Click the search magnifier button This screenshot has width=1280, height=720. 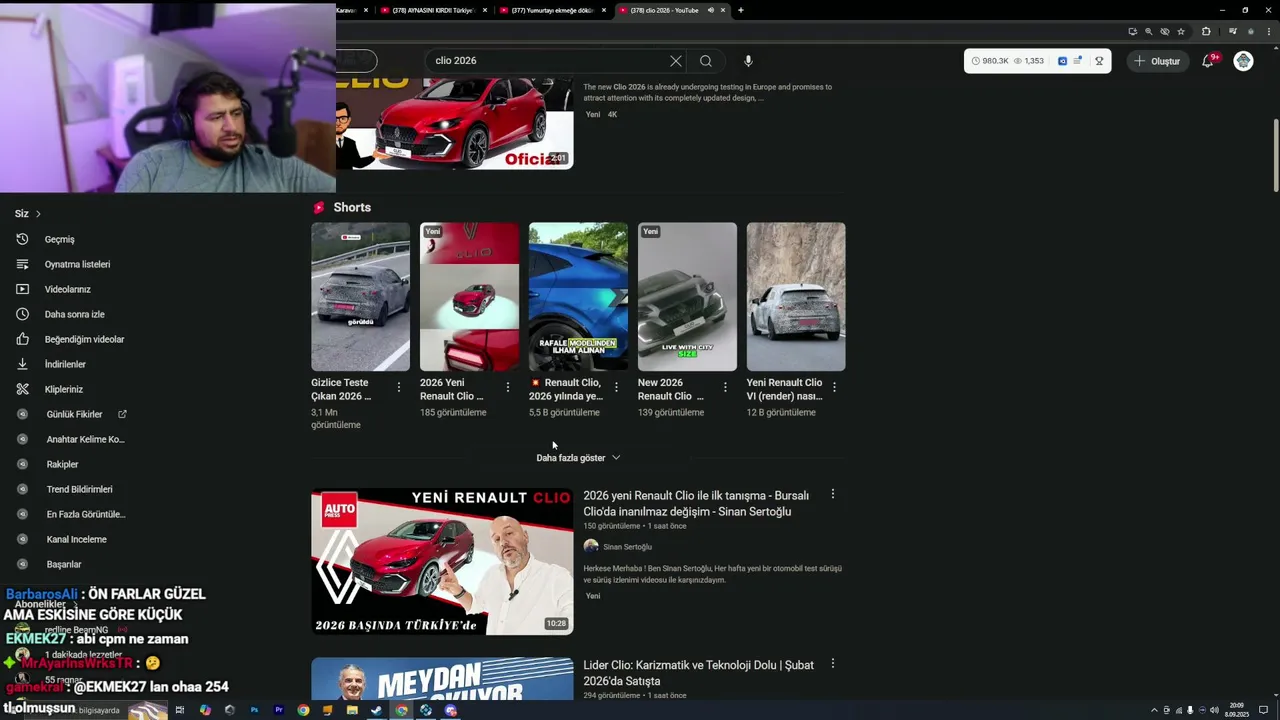(706, 61)
